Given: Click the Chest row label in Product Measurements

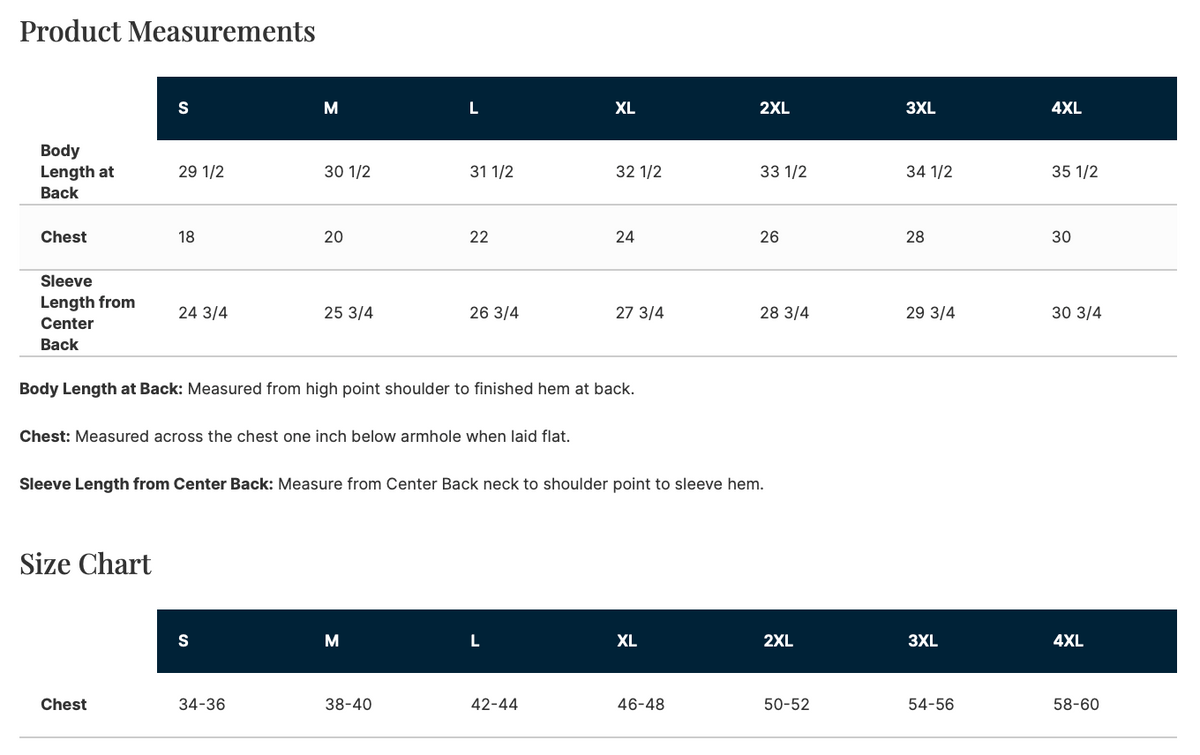Looking at the screenshot, I should [63, 237].
